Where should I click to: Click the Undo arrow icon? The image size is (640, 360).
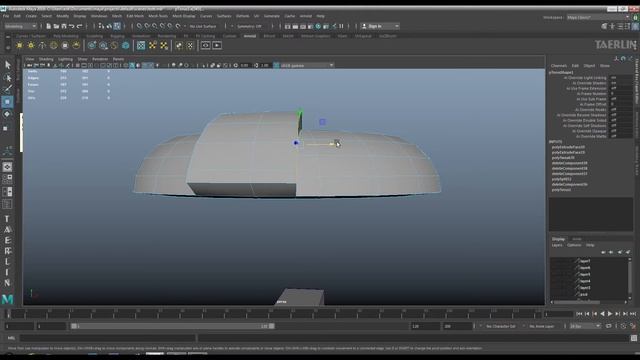72,26
